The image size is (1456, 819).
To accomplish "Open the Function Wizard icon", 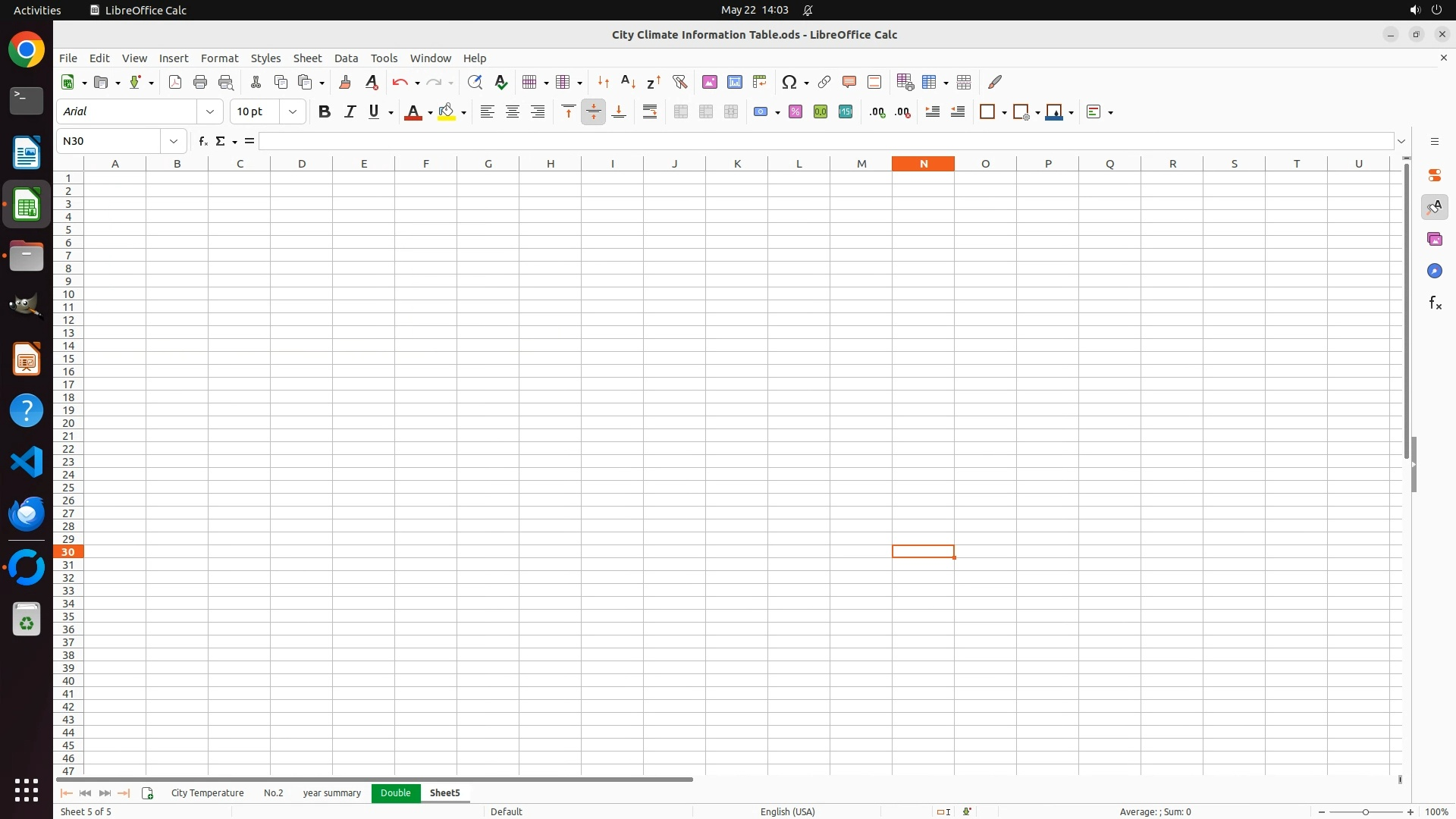I will [x=202, y=141].
